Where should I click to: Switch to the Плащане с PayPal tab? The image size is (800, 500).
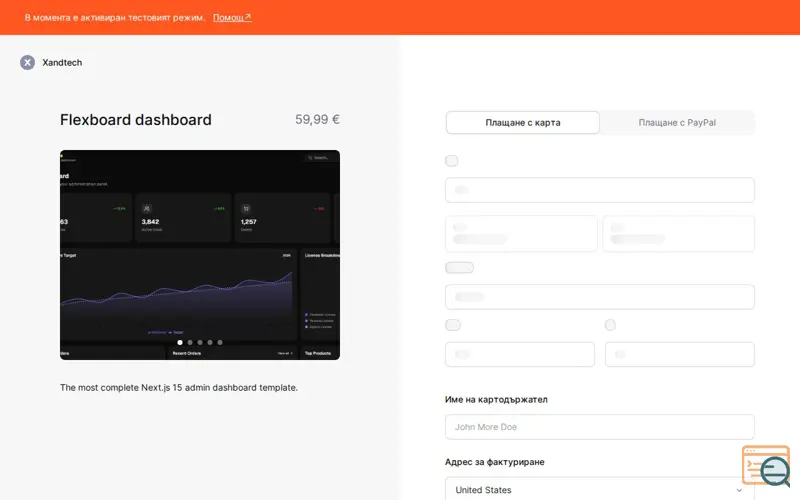pyautogui.click(x=677, y=122)
